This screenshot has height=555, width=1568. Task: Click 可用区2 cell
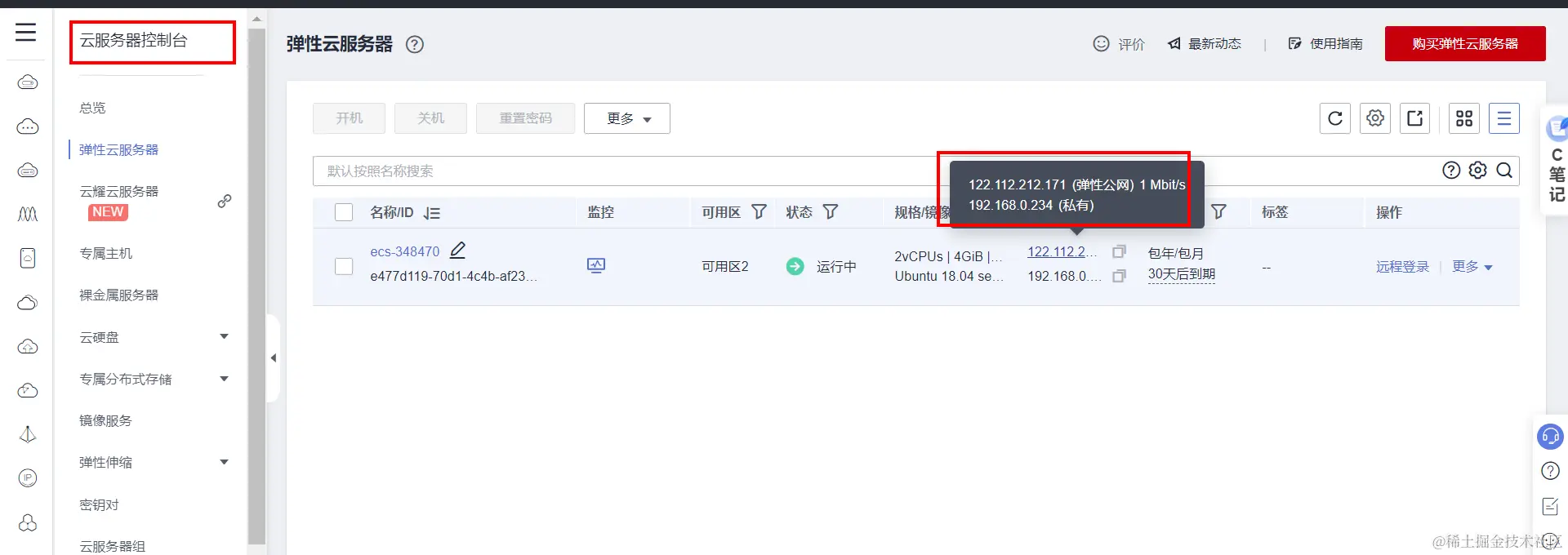point(725,267)
